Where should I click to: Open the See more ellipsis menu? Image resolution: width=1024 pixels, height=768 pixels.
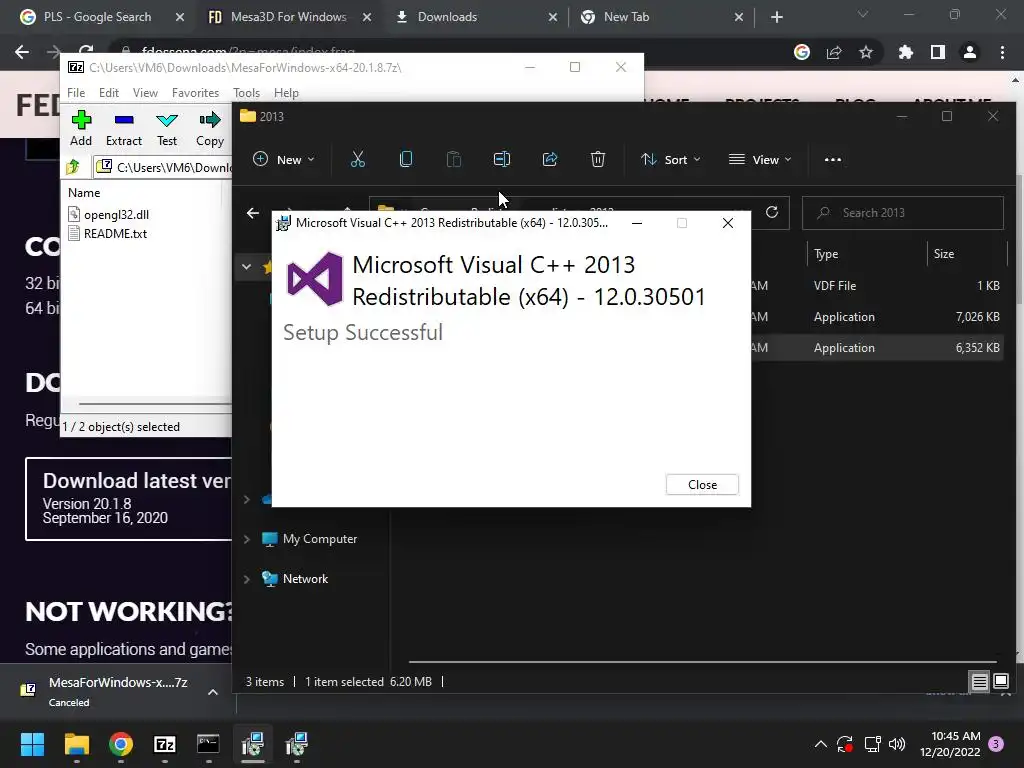[833, 159]
